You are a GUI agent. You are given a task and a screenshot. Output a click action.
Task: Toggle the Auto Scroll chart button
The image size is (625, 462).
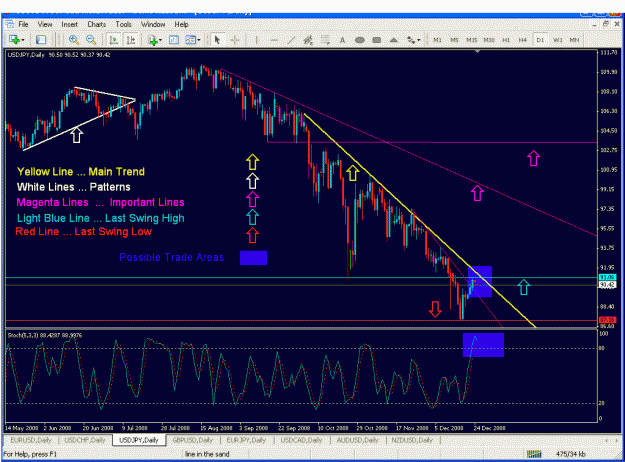point(114,40)
